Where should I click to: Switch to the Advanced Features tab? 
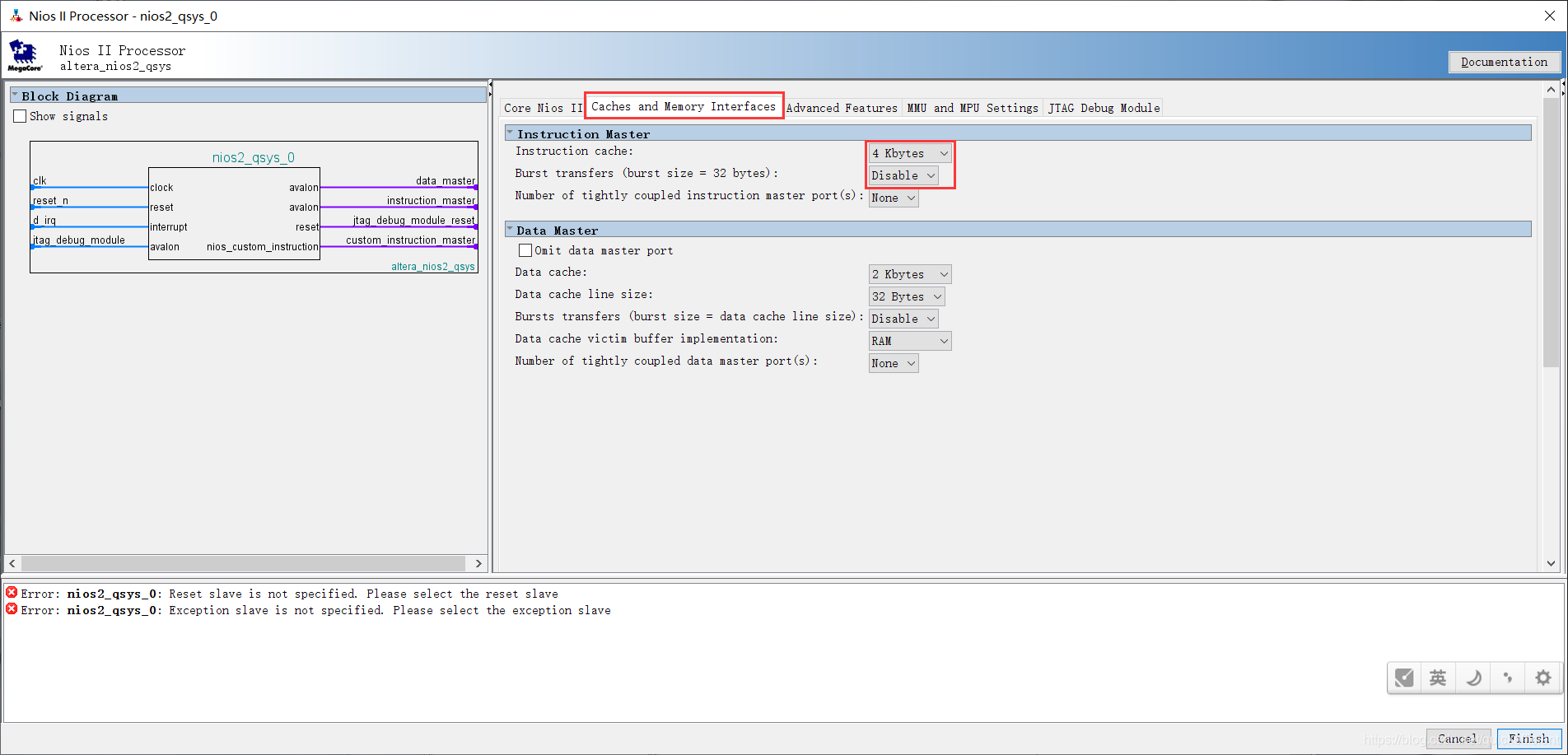(842, 108)
